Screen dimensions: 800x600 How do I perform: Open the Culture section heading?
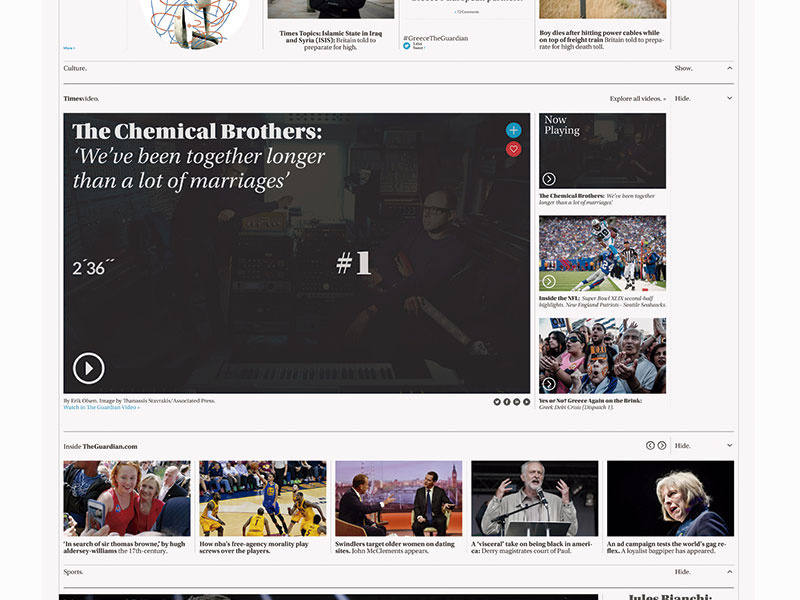[75, 68]
